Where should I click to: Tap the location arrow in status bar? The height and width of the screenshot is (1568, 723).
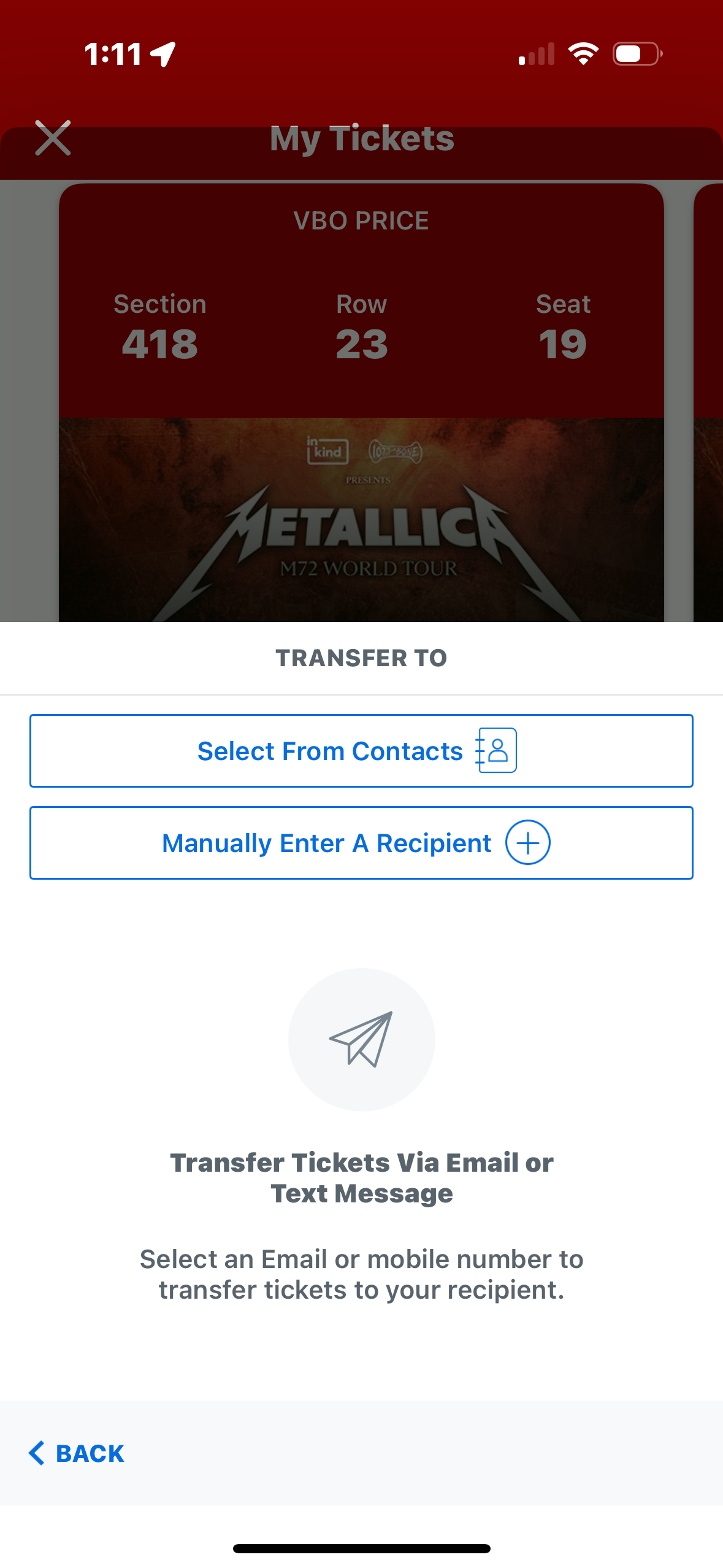[x=164, y=54]
